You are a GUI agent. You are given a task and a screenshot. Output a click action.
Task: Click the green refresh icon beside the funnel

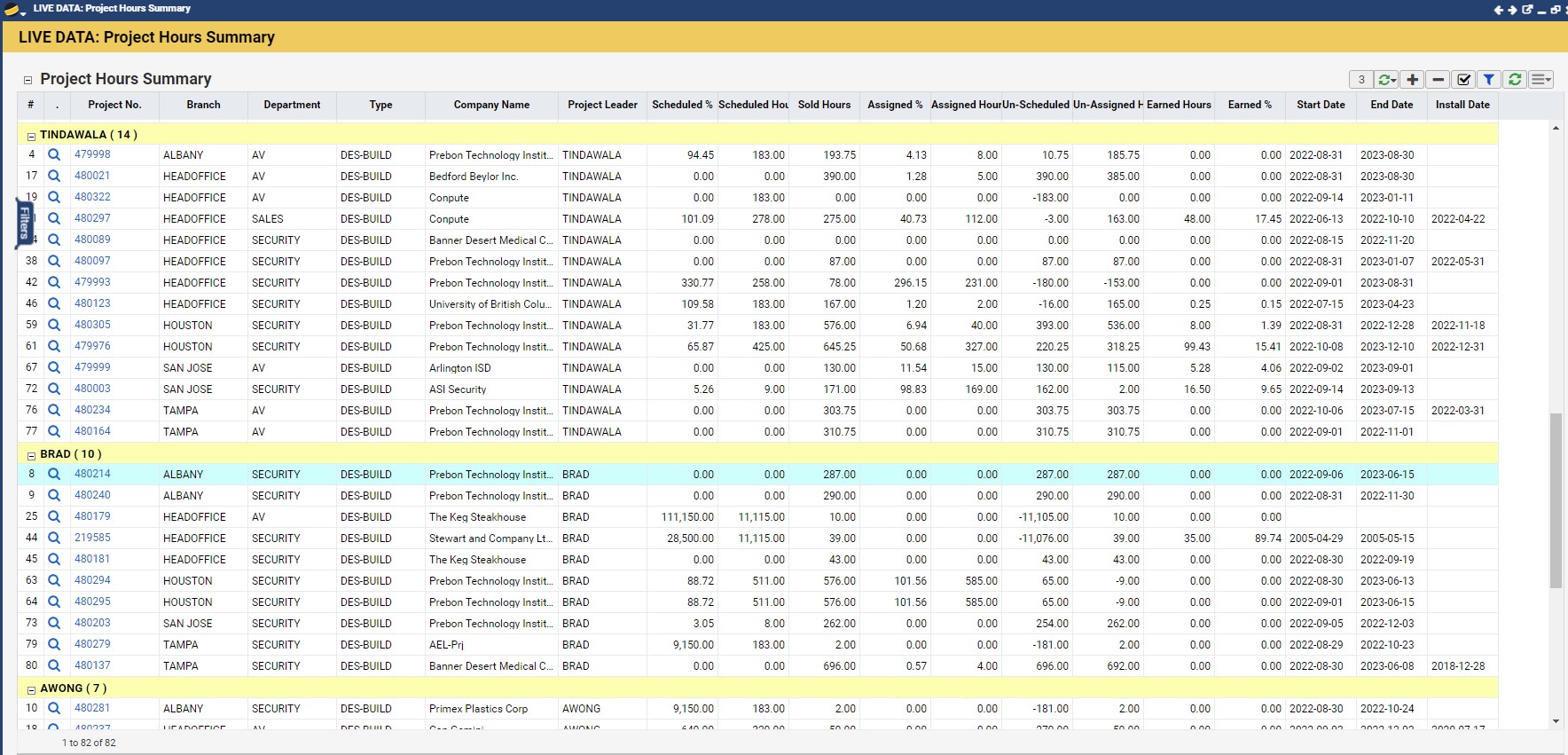click(1515, 80)
